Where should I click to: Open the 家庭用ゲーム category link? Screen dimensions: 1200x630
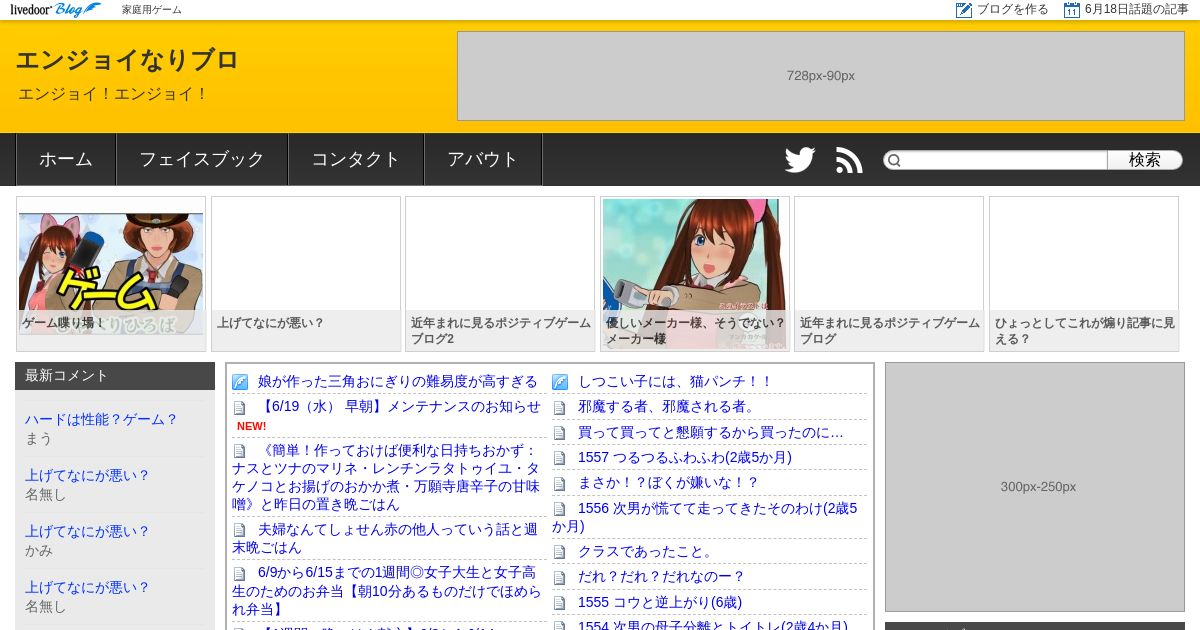click(152, 10)
